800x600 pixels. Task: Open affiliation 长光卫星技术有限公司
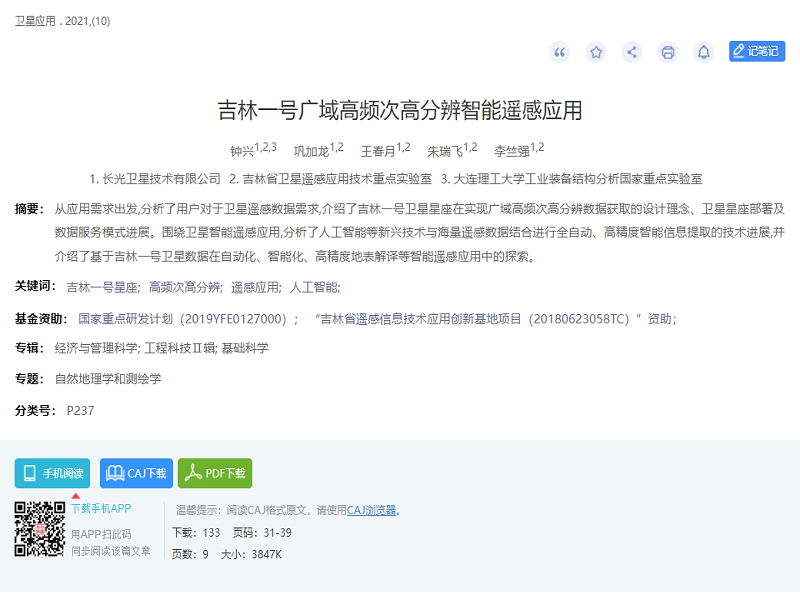[x=161, y=179]
